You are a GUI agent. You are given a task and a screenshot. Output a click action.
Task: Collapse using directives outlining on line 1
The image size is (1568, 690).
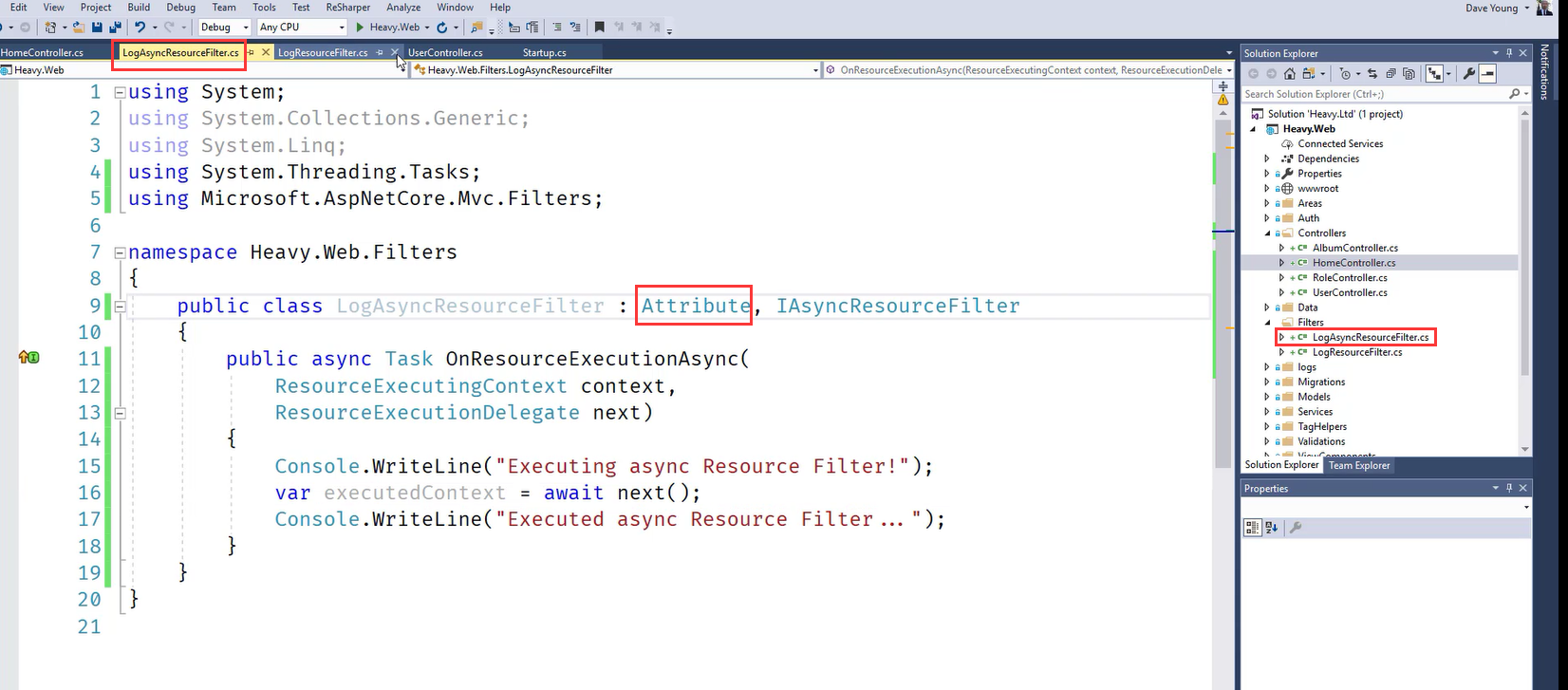click(x=120, y=92)
